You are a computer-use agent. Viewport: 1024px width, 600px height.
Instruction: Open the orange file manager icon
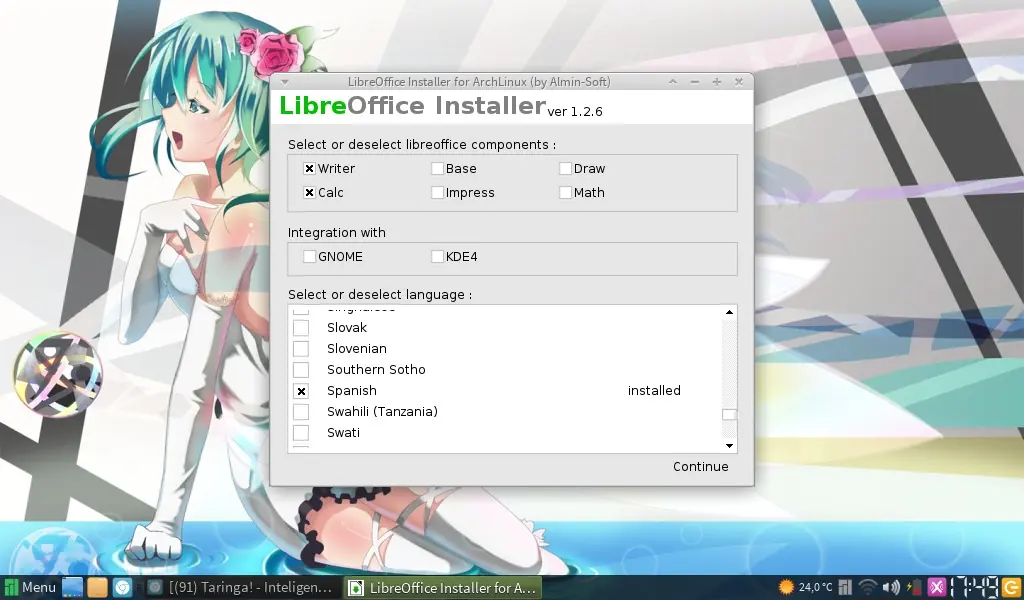[97, 588]
